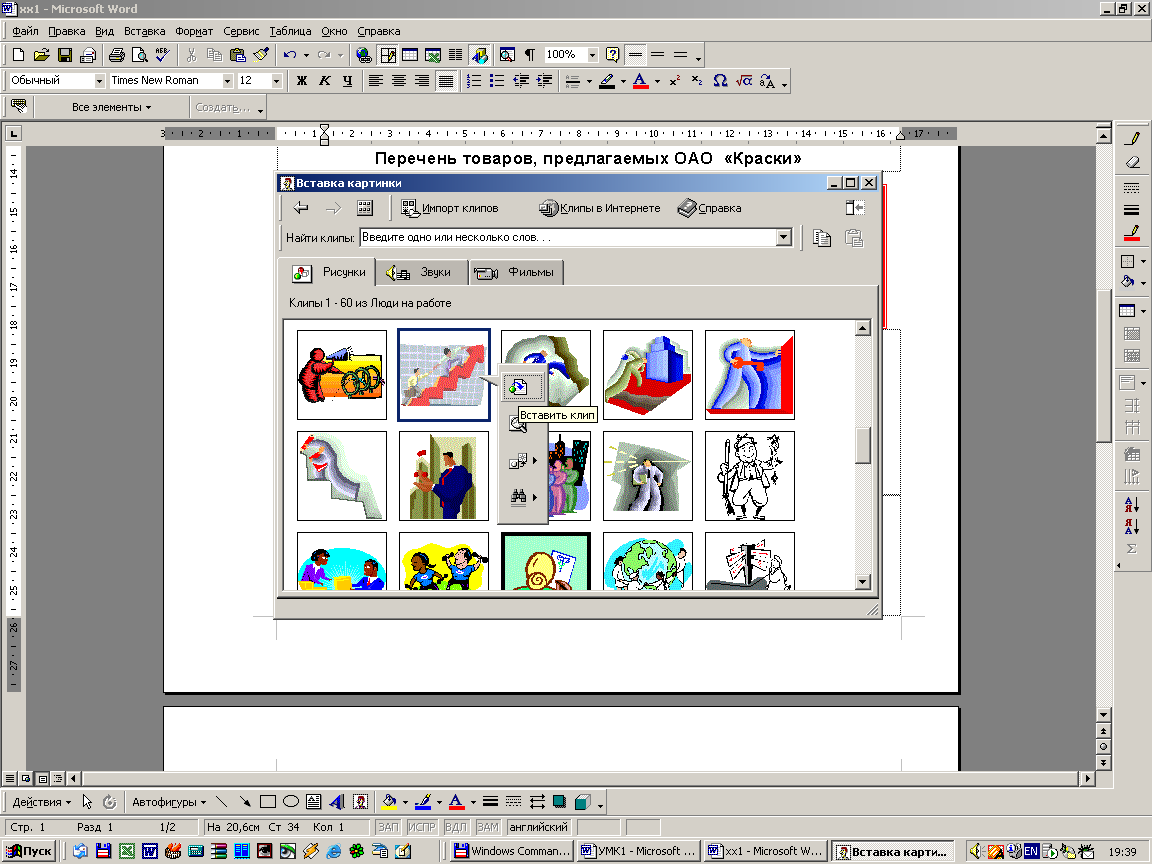
Task: Select the rectangle shape drawing tool
Action: (x=268, y=802)
